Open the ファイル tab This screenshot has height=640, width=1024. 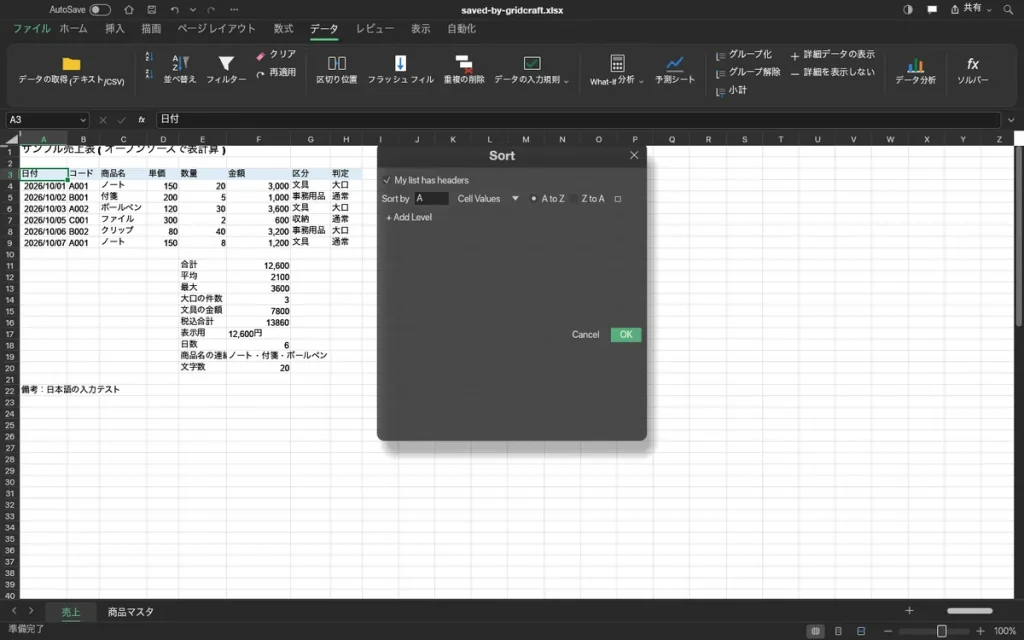[x=31, y=29]
